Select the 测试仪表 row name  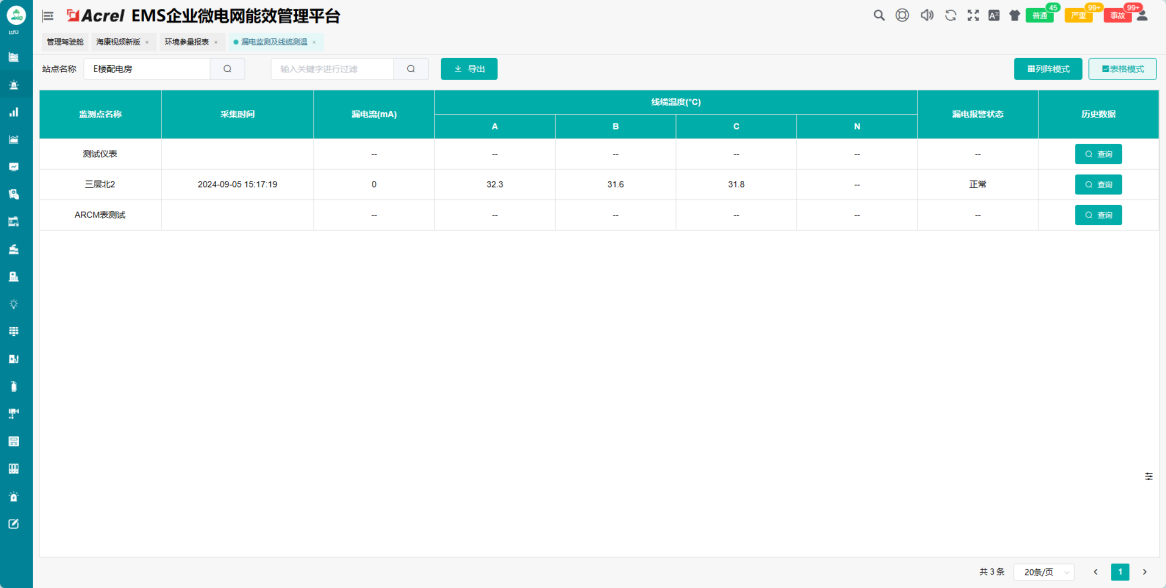(x=100, y=154)
